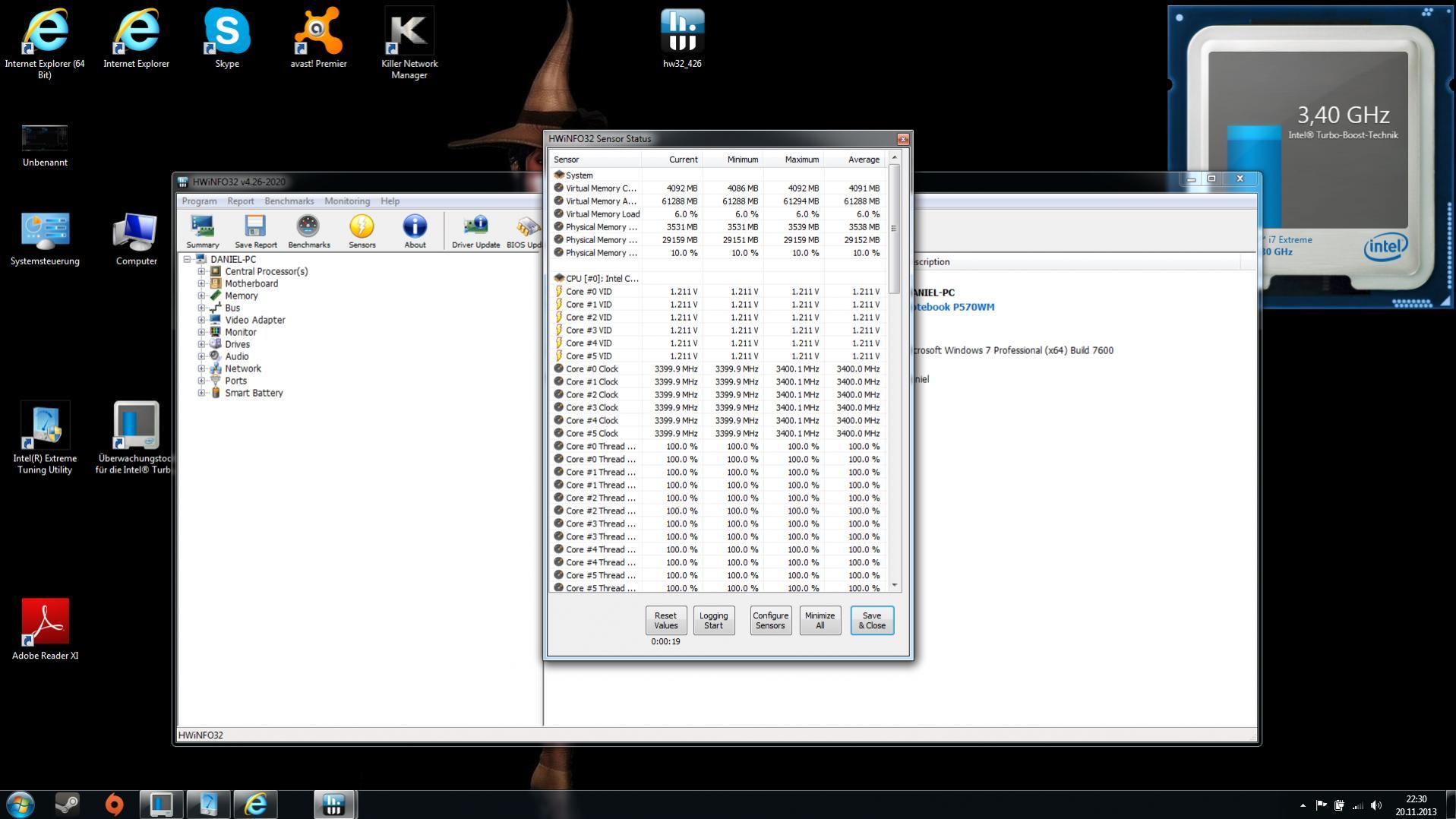Click the Configure Sensors button
The width and height of the screenshot is (1456, 819).
coord(769,621)
